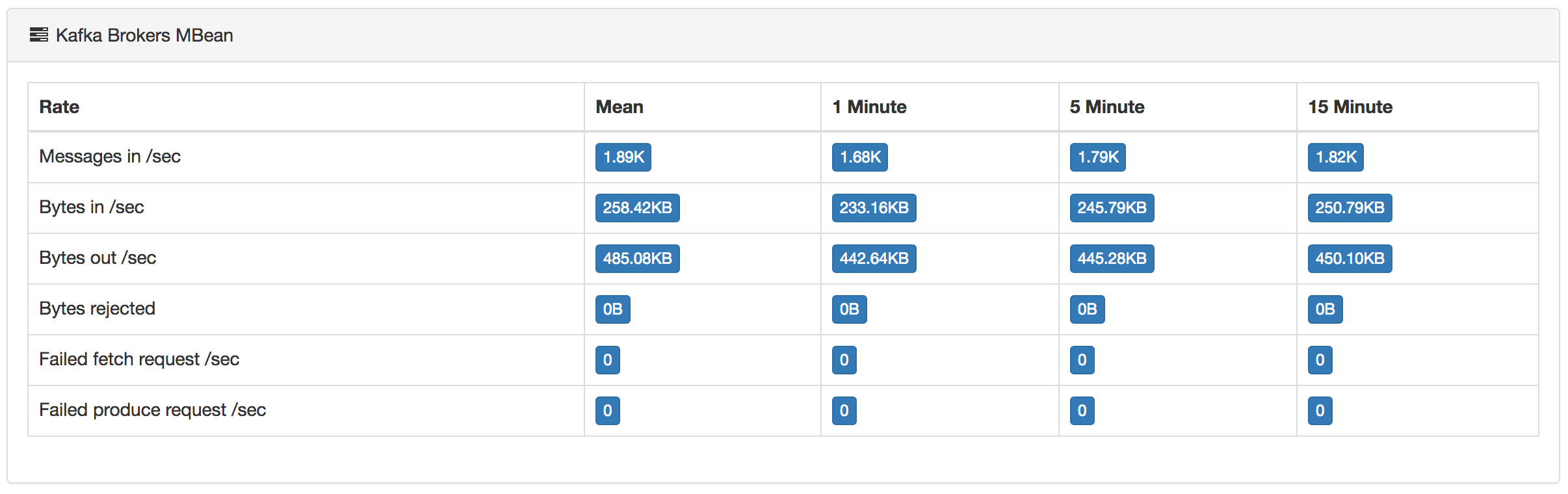Click the 1.82K fifteen-minute messages badge
Viewport: 1568px width, 494px height.
pos(1336,157)
